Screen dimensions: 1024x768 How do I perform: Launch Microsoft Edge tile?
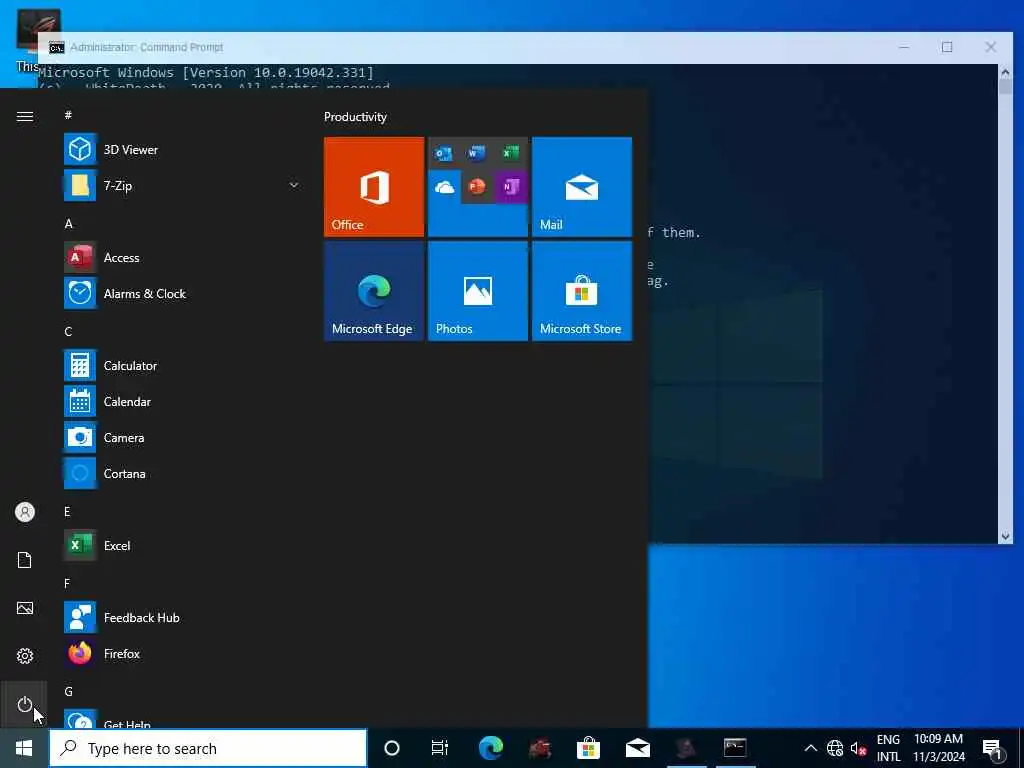coord(374,291)
